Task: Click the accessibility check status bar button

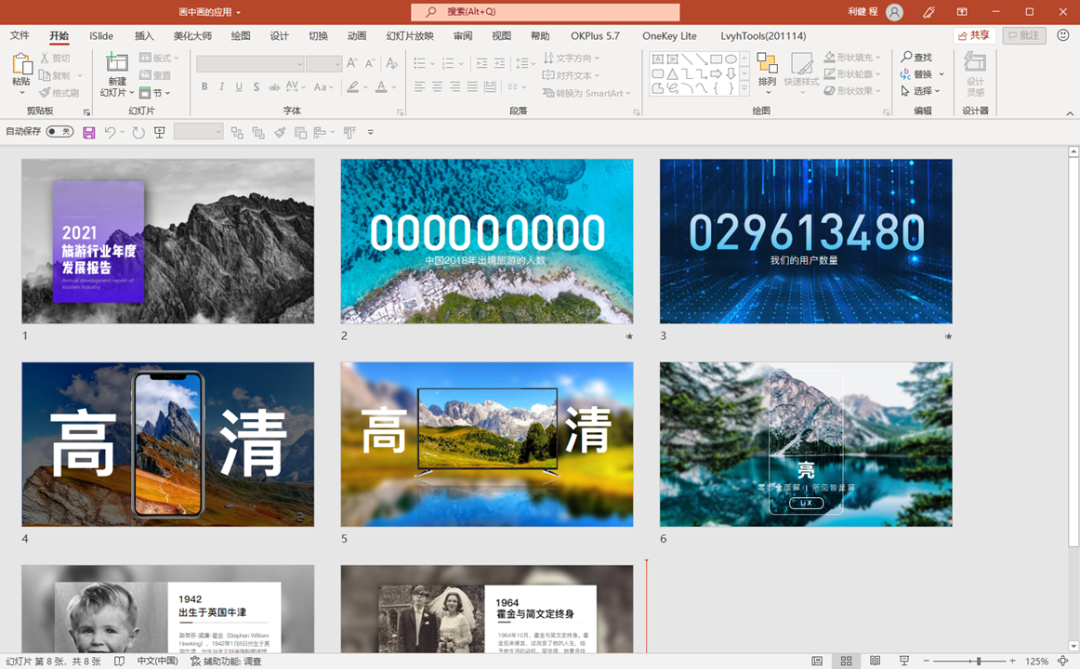Action: coord(225,661)
